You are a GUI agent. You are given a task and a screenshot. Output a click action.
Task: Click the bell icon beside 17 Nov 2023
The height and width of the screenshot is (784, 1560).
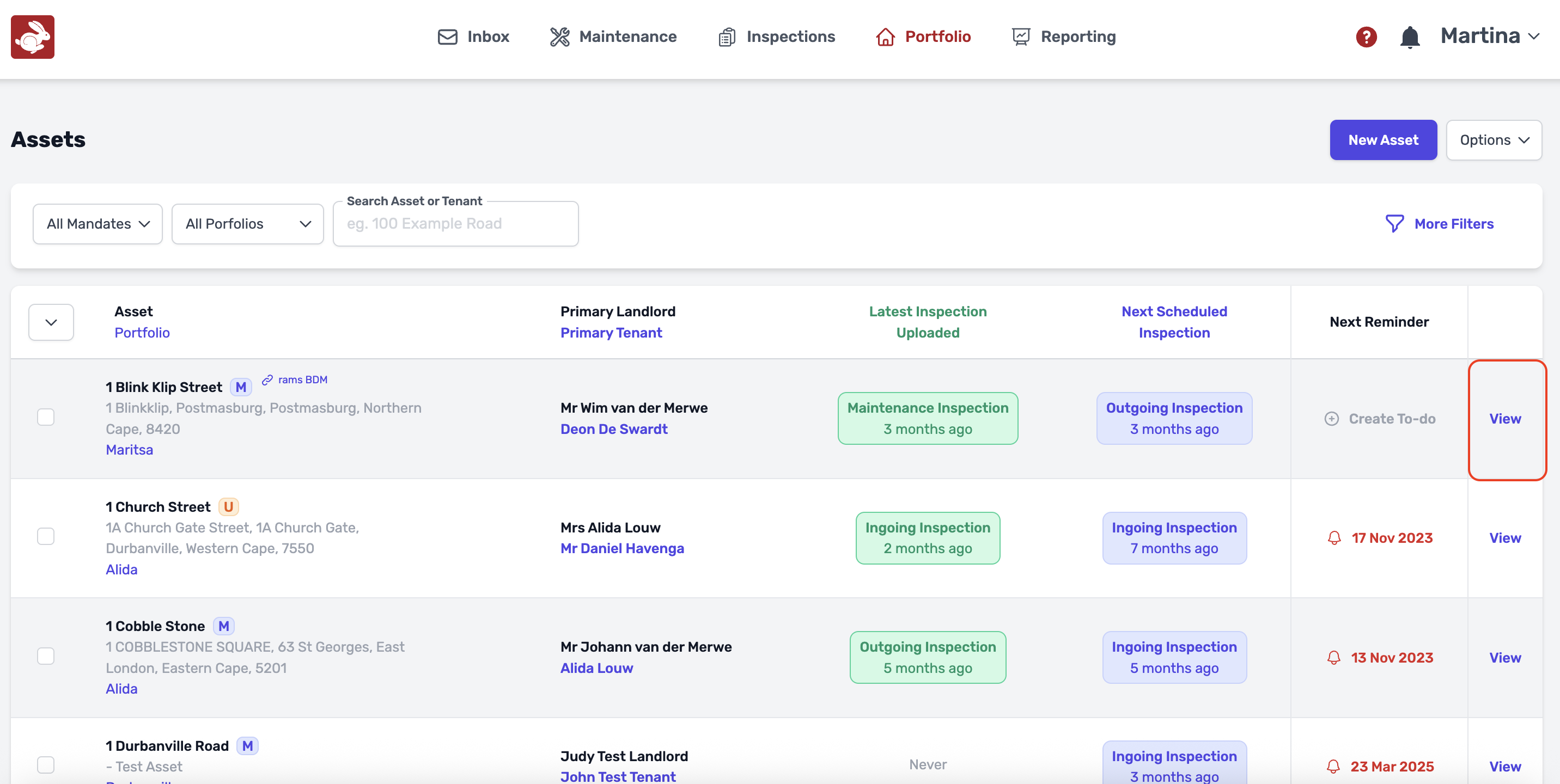[1333, 537]
